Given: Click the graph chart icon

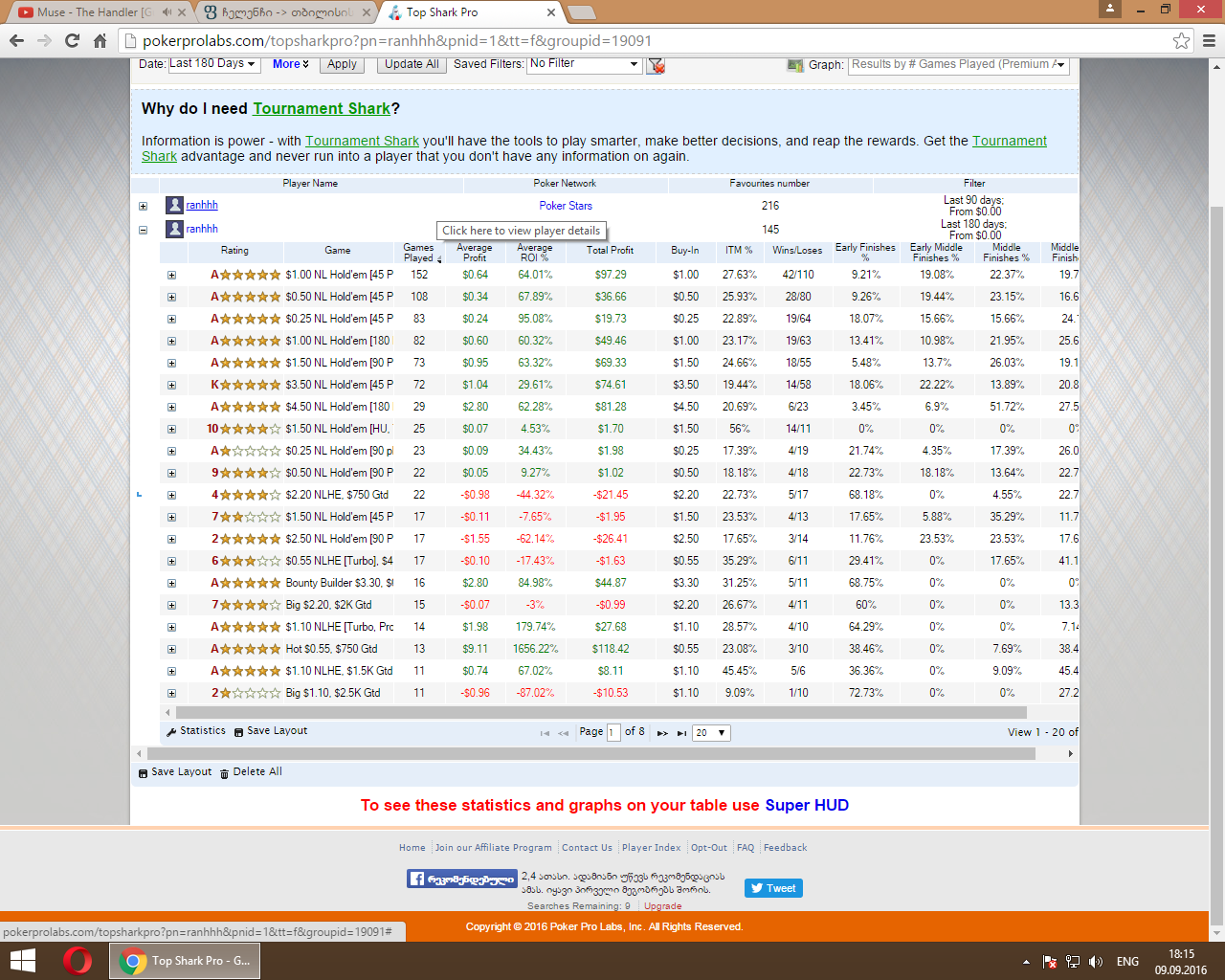Looking at the screenshot, I should point(794,65).
